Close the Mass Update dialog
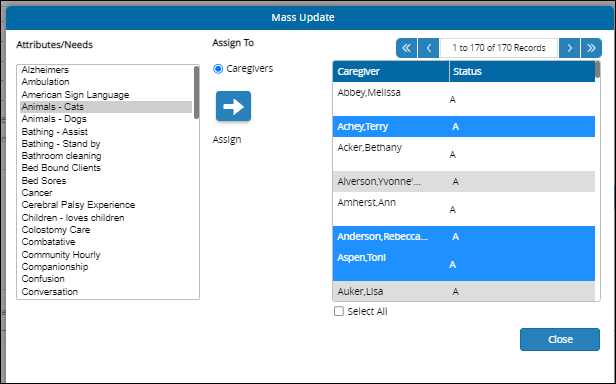616x384 pixels. tap(560, 339)
